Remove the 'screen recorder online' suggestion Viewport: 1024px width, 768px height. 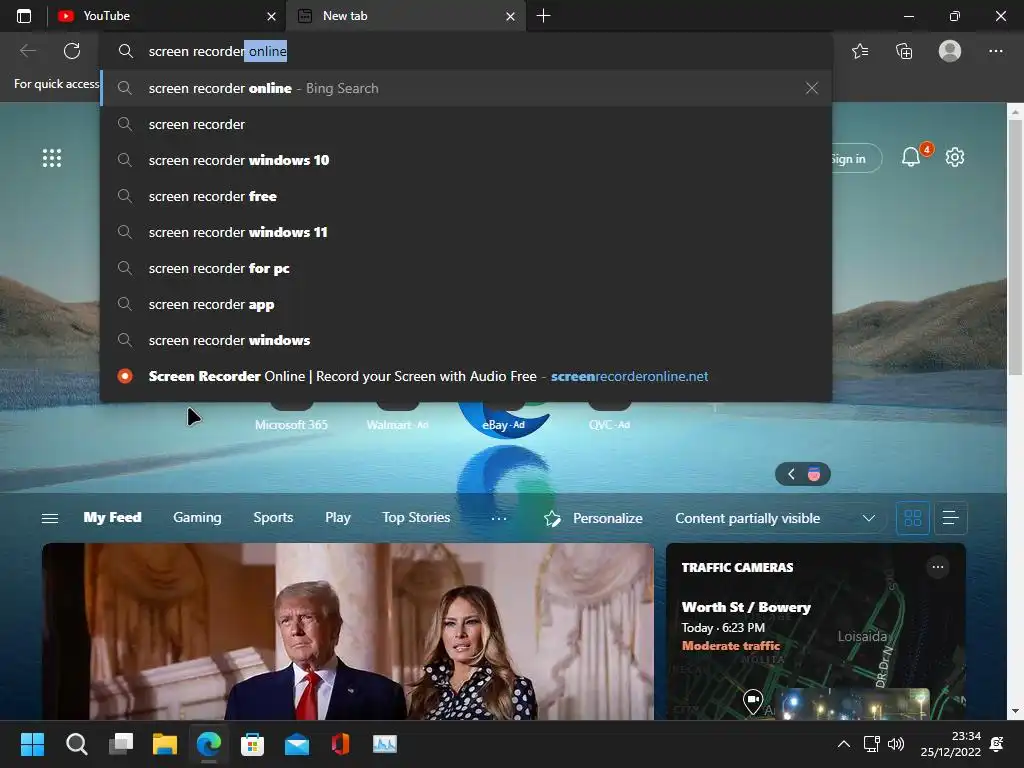811,88
